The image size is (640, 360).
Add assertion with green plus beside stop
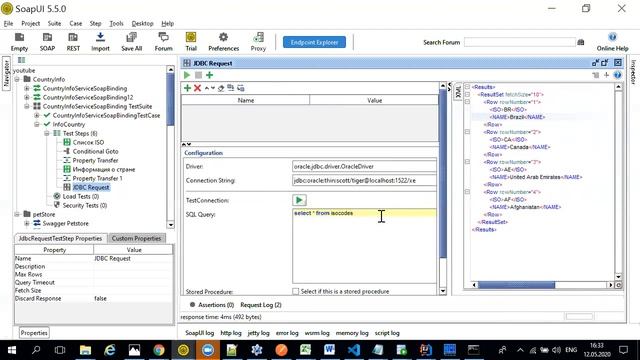209,75
